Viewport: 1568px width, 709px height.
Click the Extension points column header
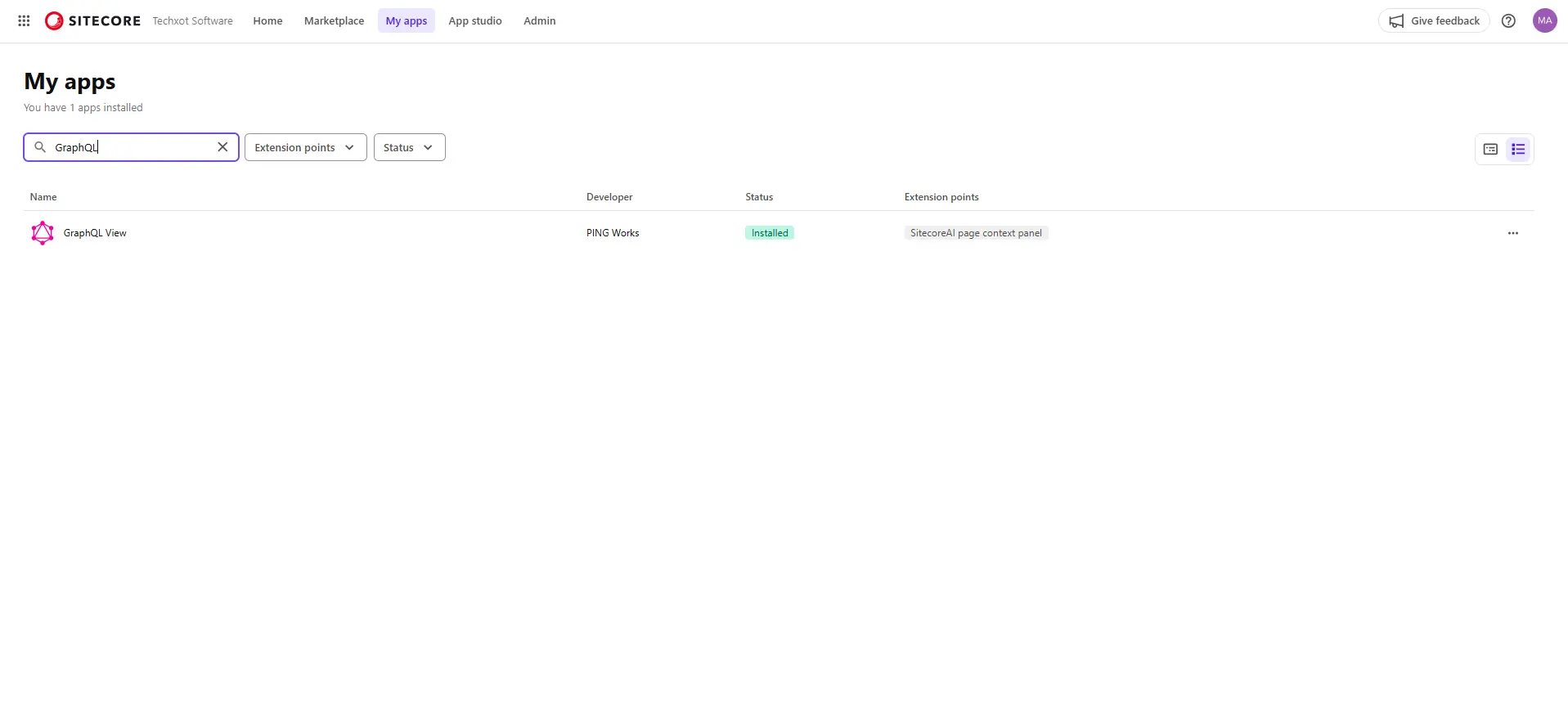[x=941, y=197]
